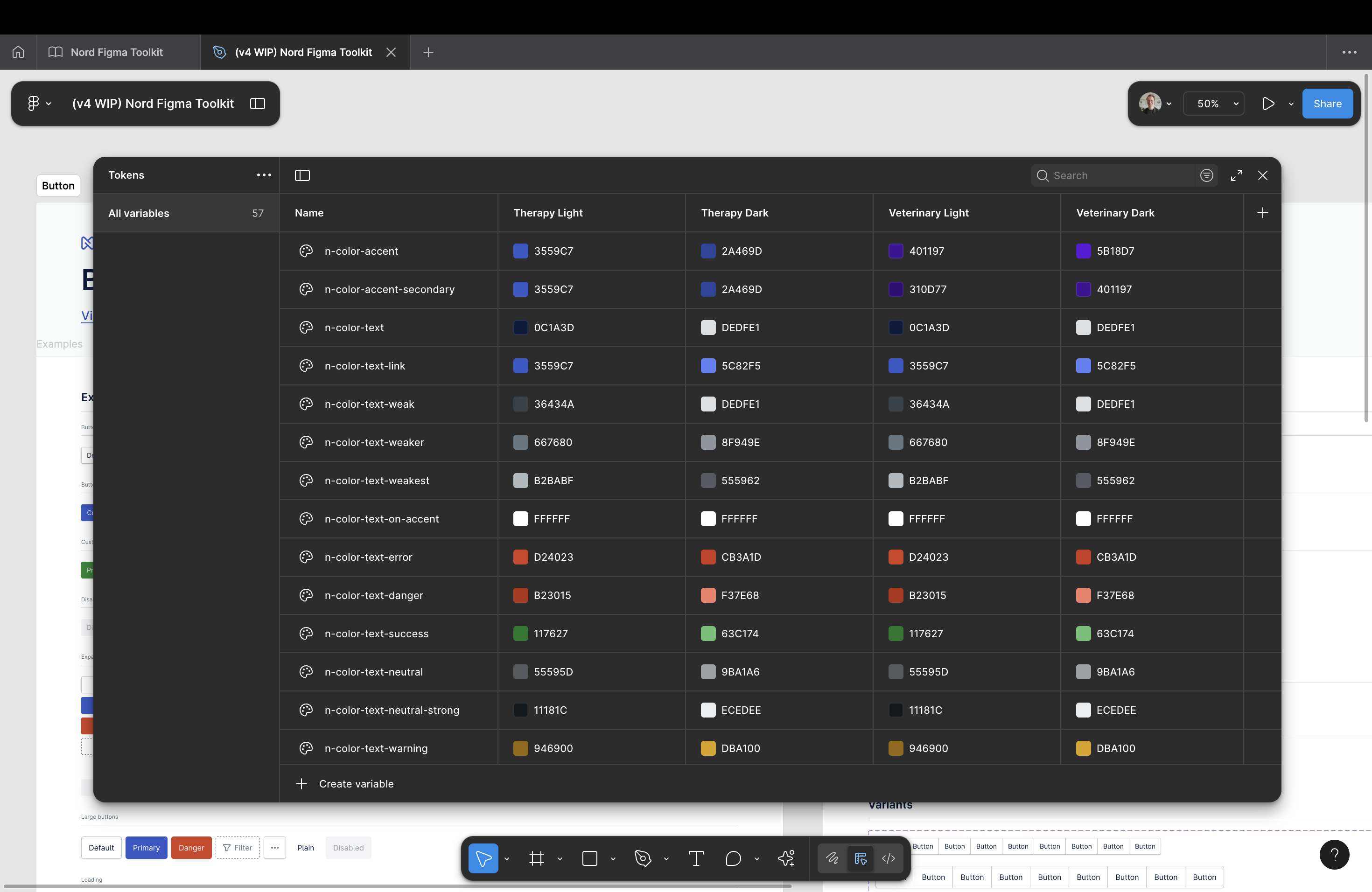Image resolution: width=1372 pixels, height=892 pixels.
Task: Select the Pen tool
Action: tap(643, 858)
